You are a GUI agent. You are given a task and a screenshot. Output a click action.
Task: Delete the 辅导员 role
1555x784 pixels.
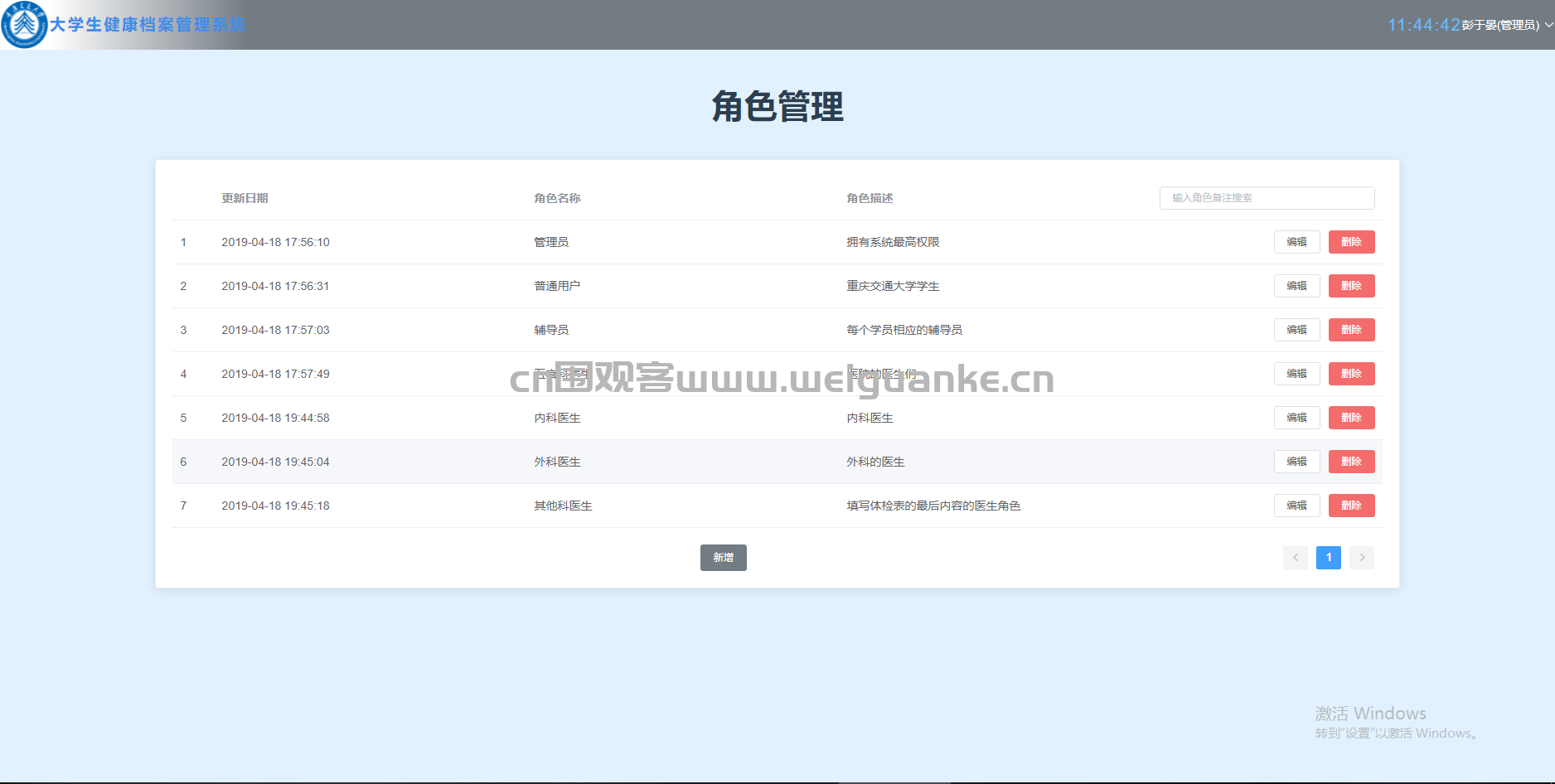coord(1352,330)
